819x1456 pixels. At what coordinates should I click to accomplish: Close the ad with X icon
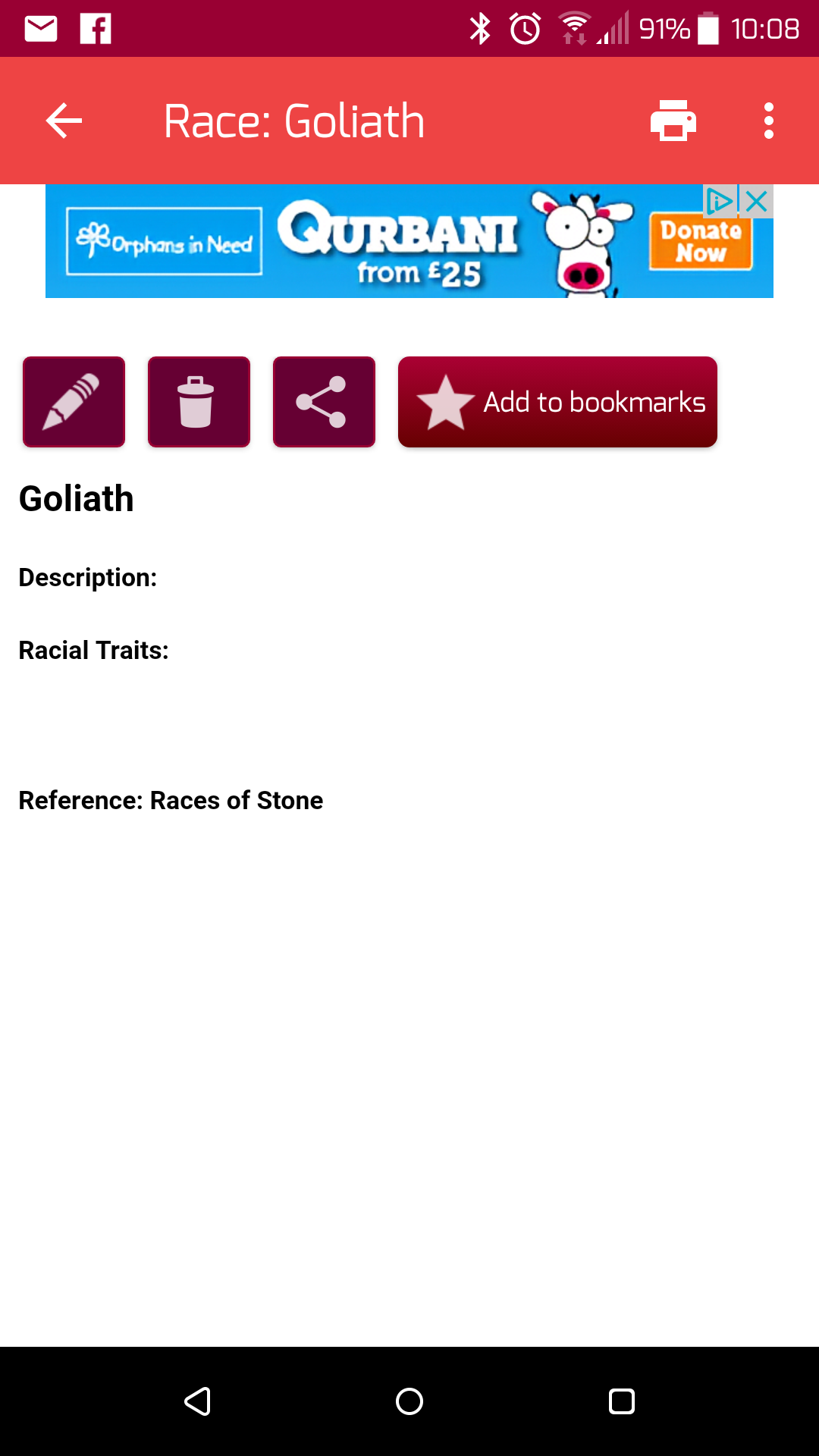(x=757, y=202)
